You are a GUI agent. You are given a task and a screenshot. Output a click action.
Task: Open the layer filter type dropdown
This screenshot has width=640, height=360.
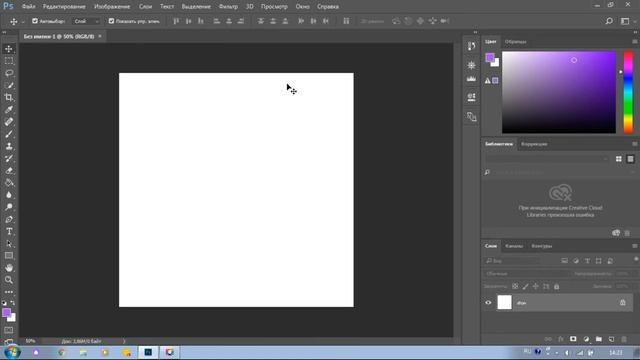(x=512, y=261)
